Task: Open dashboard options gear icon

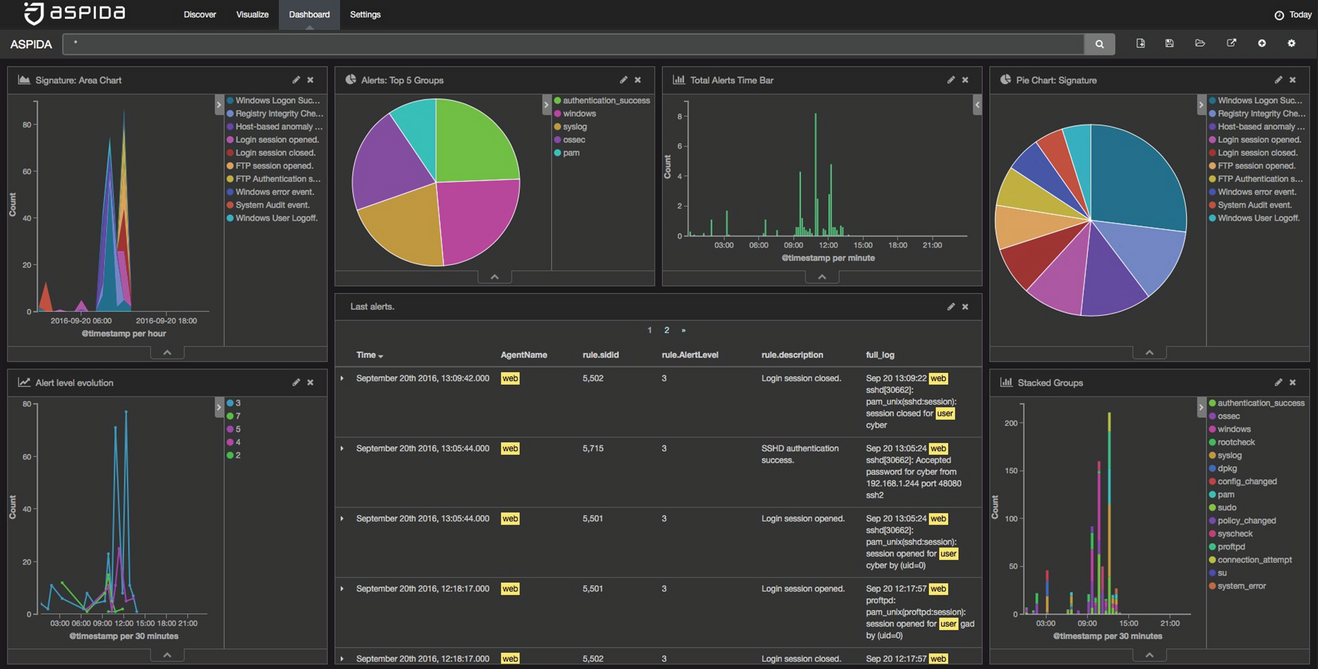Action: pyautogui.click(x=1291, y=44)
